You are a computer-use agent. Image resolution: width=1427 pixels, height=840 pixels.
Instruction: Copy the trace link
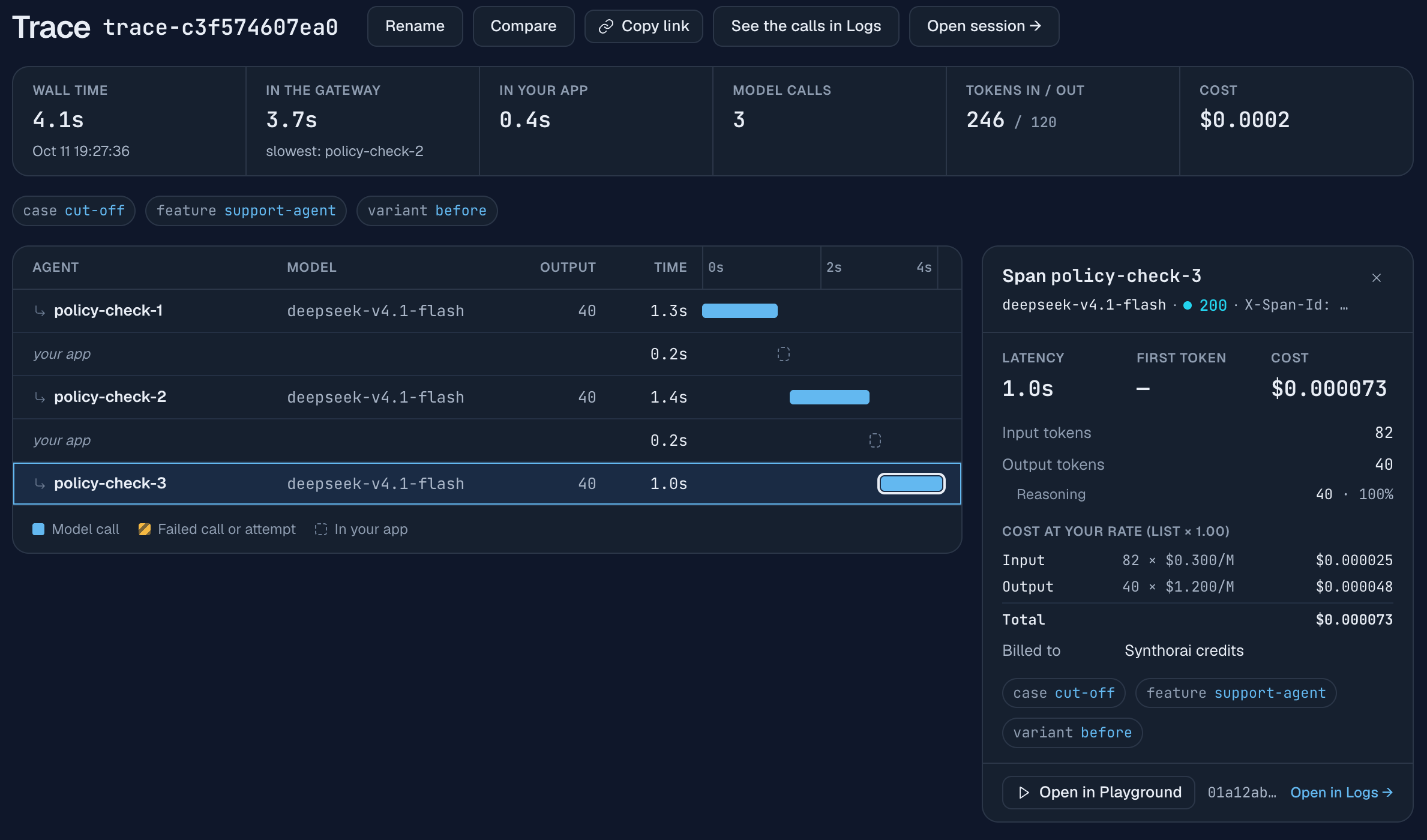(644, 26)
